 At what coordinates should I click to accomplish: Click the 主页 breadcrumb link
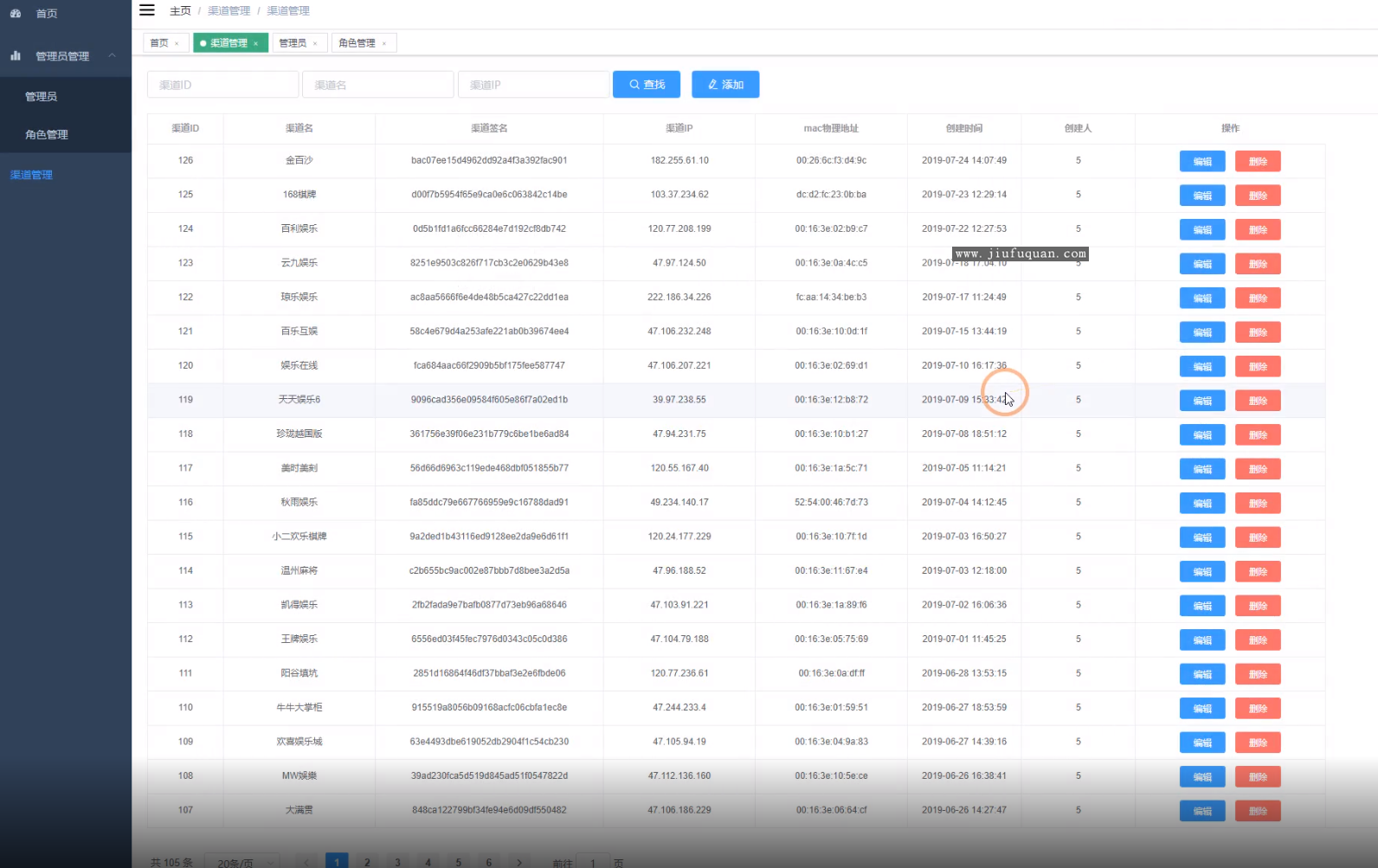180,10
